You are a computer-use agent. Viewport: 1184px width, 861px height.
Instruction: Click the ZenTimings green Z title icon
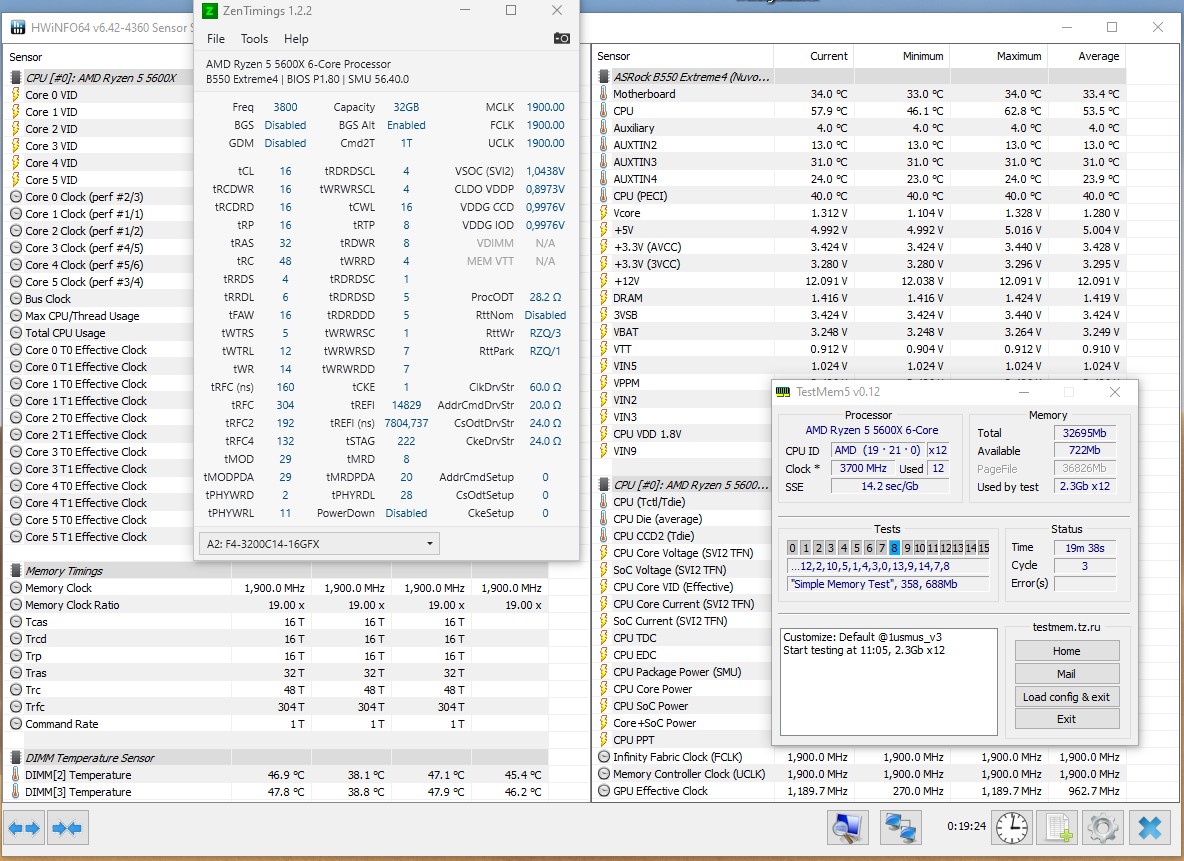pyautogui.click(x=210, y=11)
